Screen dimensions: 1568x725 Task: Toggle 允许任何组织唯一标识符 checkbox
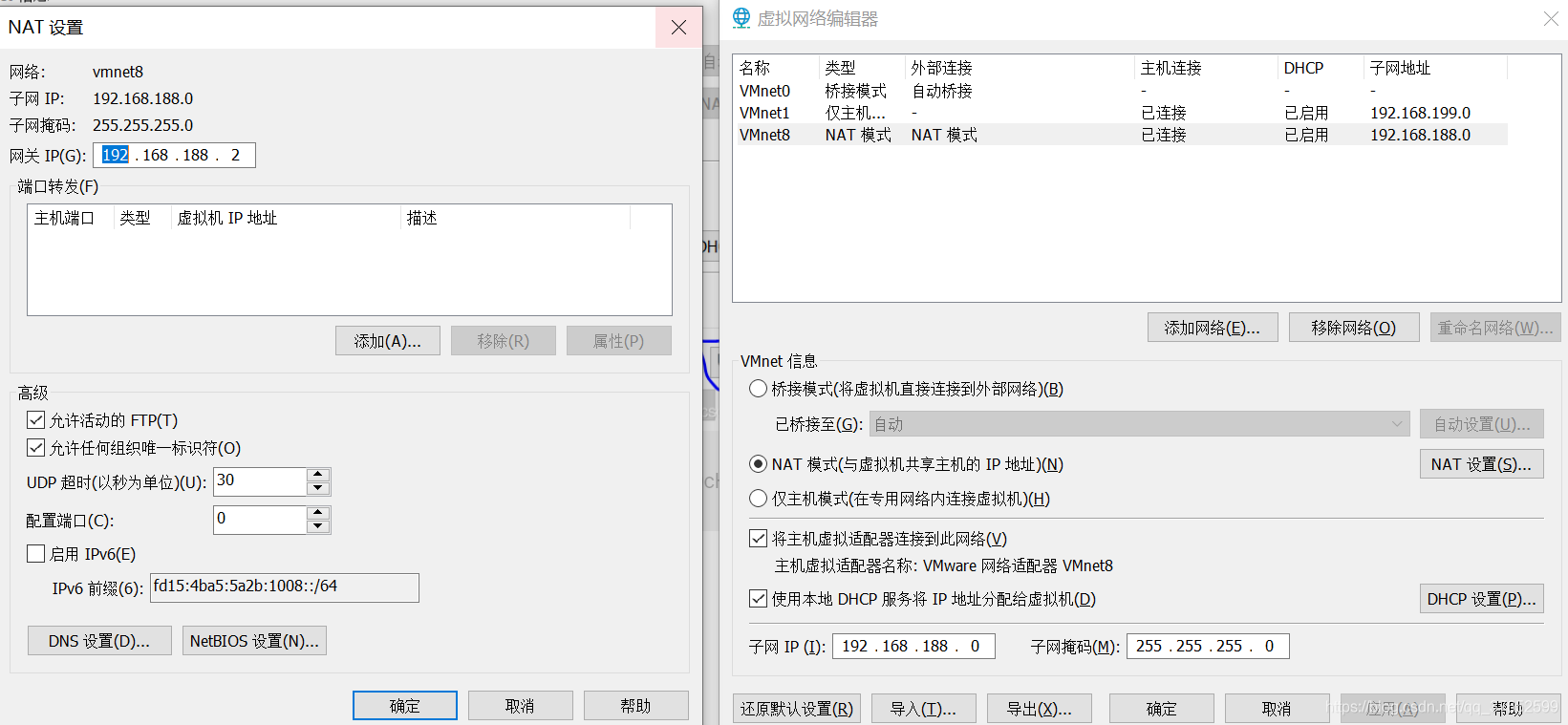click(x=36, y=447)
